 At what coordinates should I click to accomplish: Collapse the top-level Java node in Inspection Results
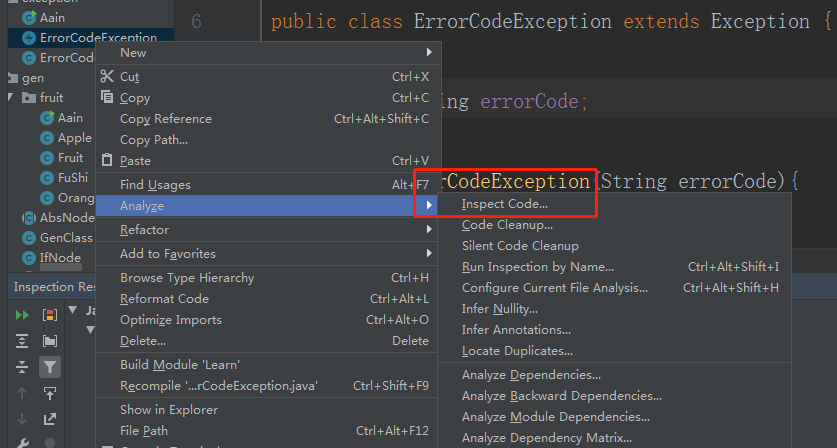[x=74, y=311]
